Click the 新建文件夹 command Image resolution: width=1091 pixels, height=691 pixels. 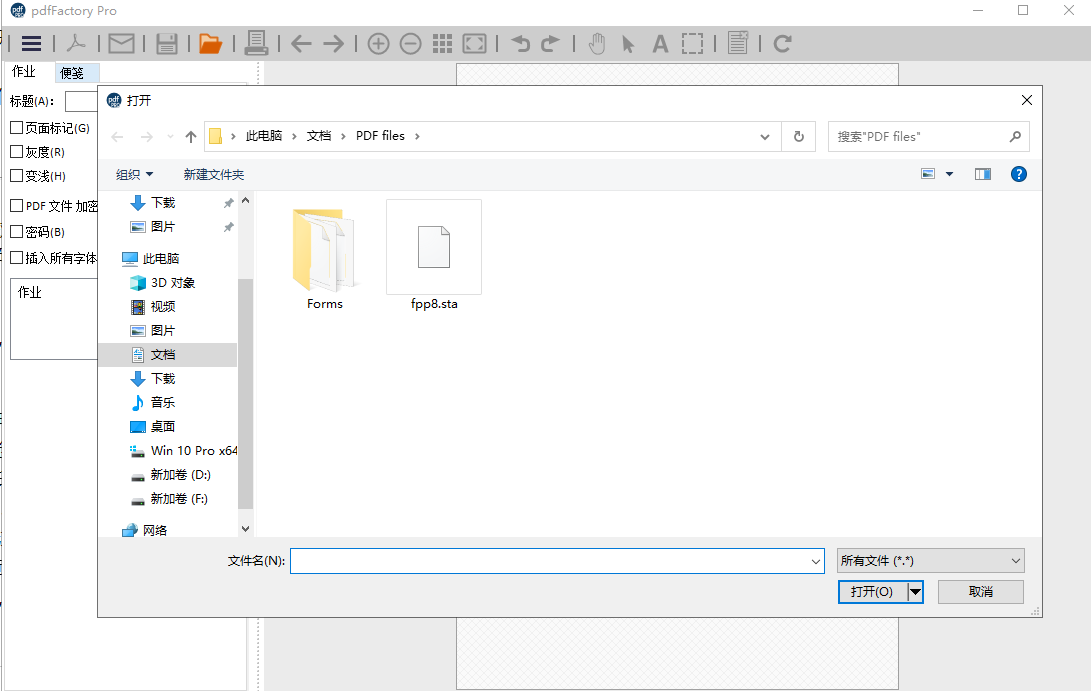point(213,173)
